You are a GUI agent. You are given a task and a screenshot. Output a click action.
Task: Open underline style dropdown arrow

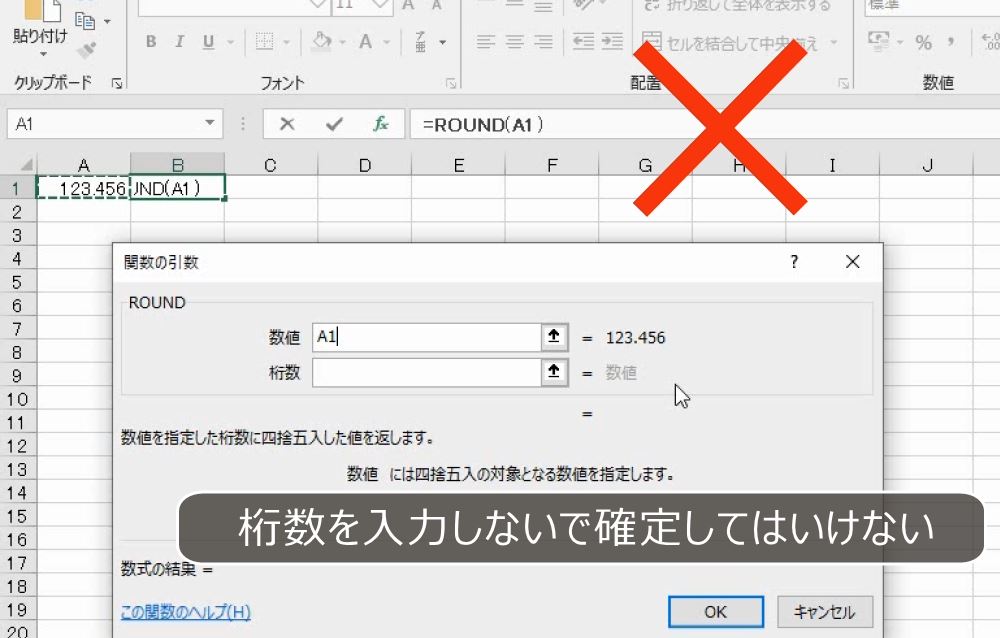point(231,43)
